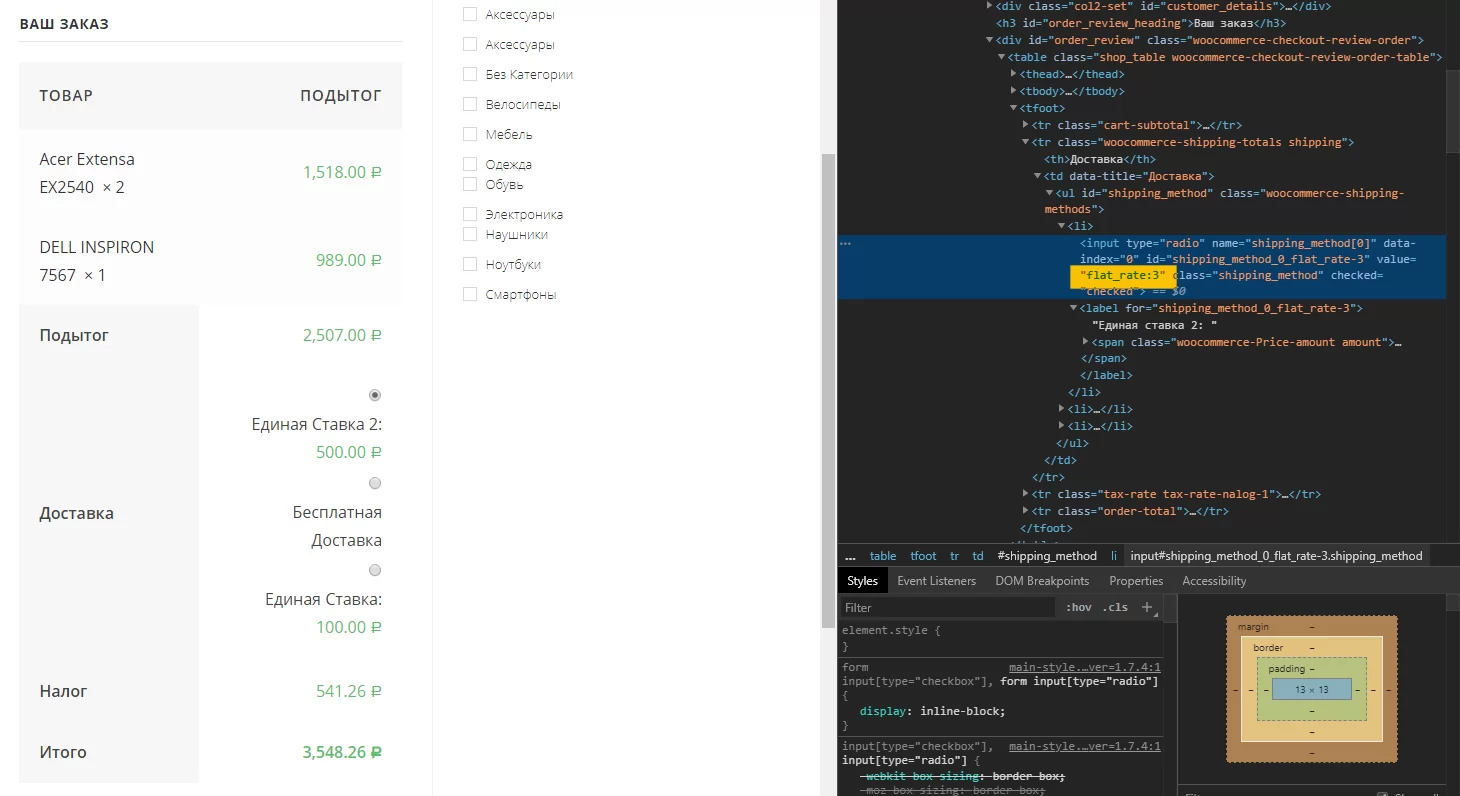Choose the Бесплатная Доставка shipping option radio
This screenshot has height=796, width=1460.
(x=375, y=483)
